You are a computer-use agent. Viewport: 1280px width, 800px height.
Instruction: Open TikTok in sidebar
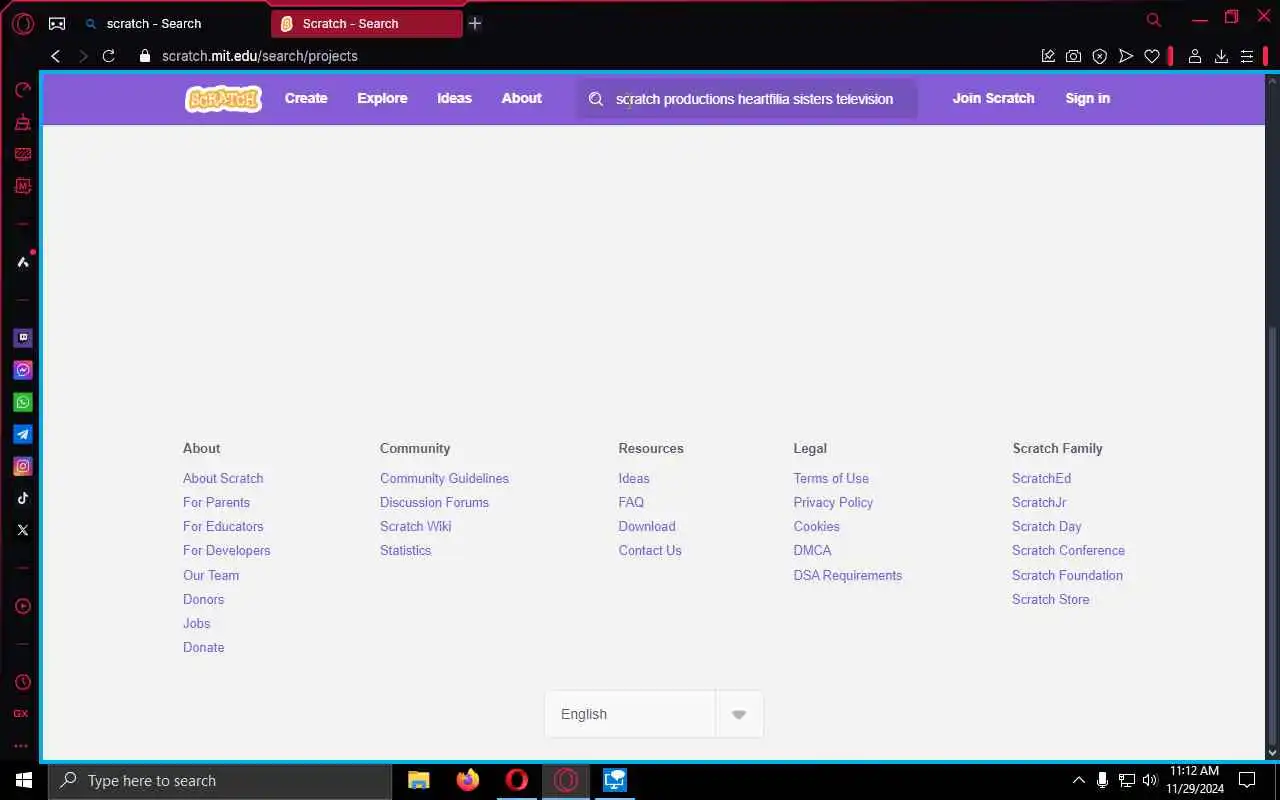22,498
